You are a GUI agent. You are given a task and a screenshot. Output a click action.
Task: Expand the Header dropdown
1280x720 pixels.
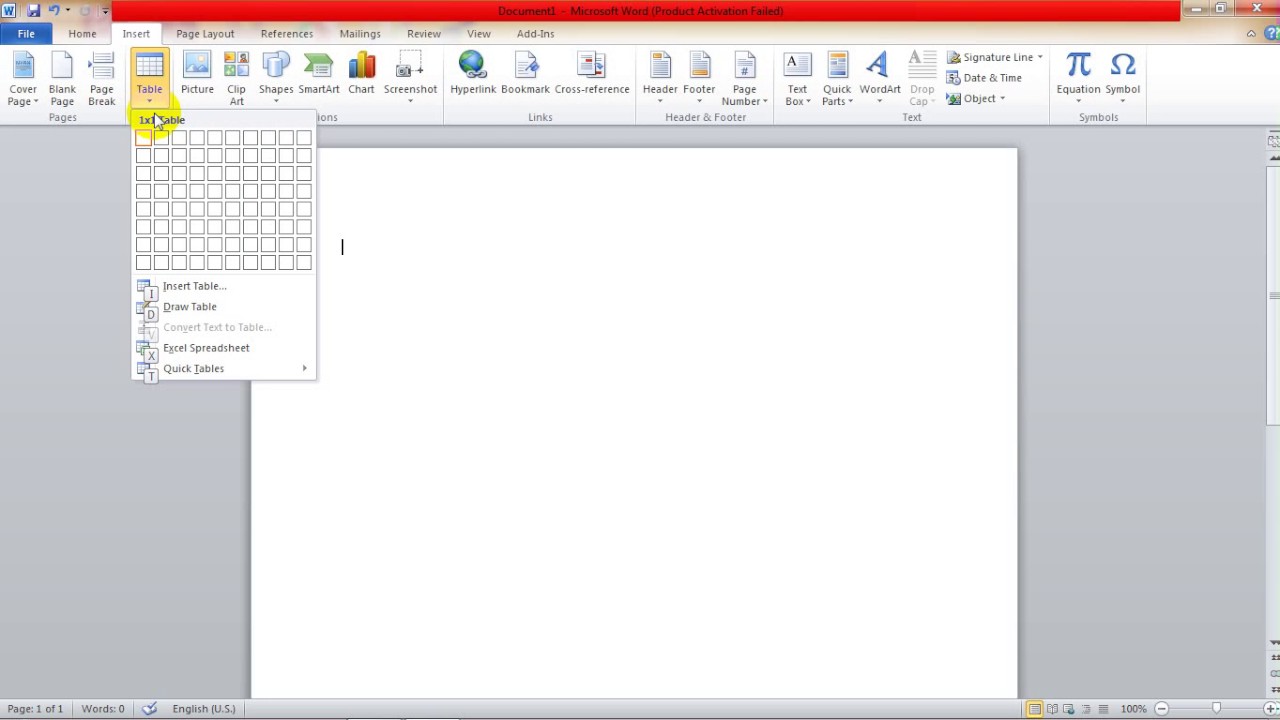(x=660, y=78)
